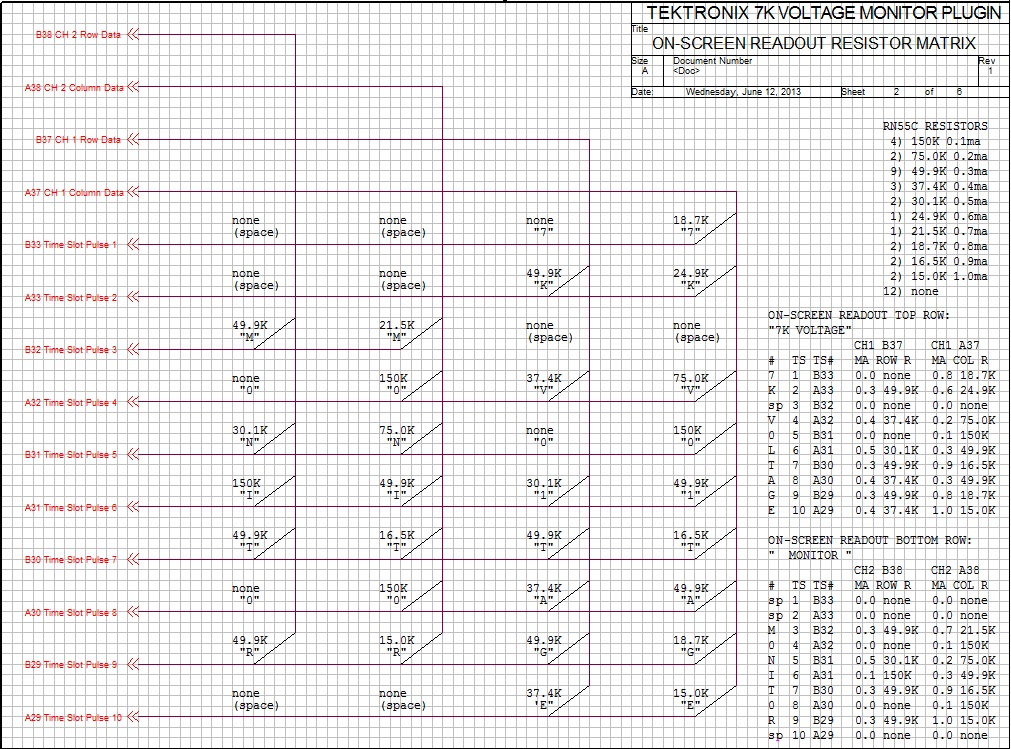Image resolution: width=1011 pixels, height=749 pixels.
Task: Select the 21.5K "M" resistor label
Action: pyautogui.click(x=397, y=331)
